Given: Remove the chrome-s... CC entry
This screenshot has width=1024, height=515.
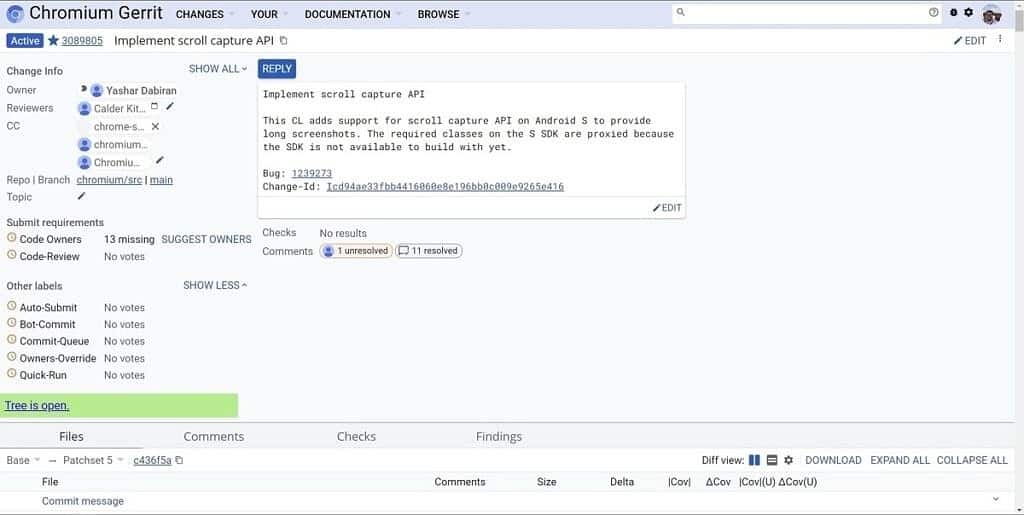Looking at the screenshot, I should coord(155,126).
